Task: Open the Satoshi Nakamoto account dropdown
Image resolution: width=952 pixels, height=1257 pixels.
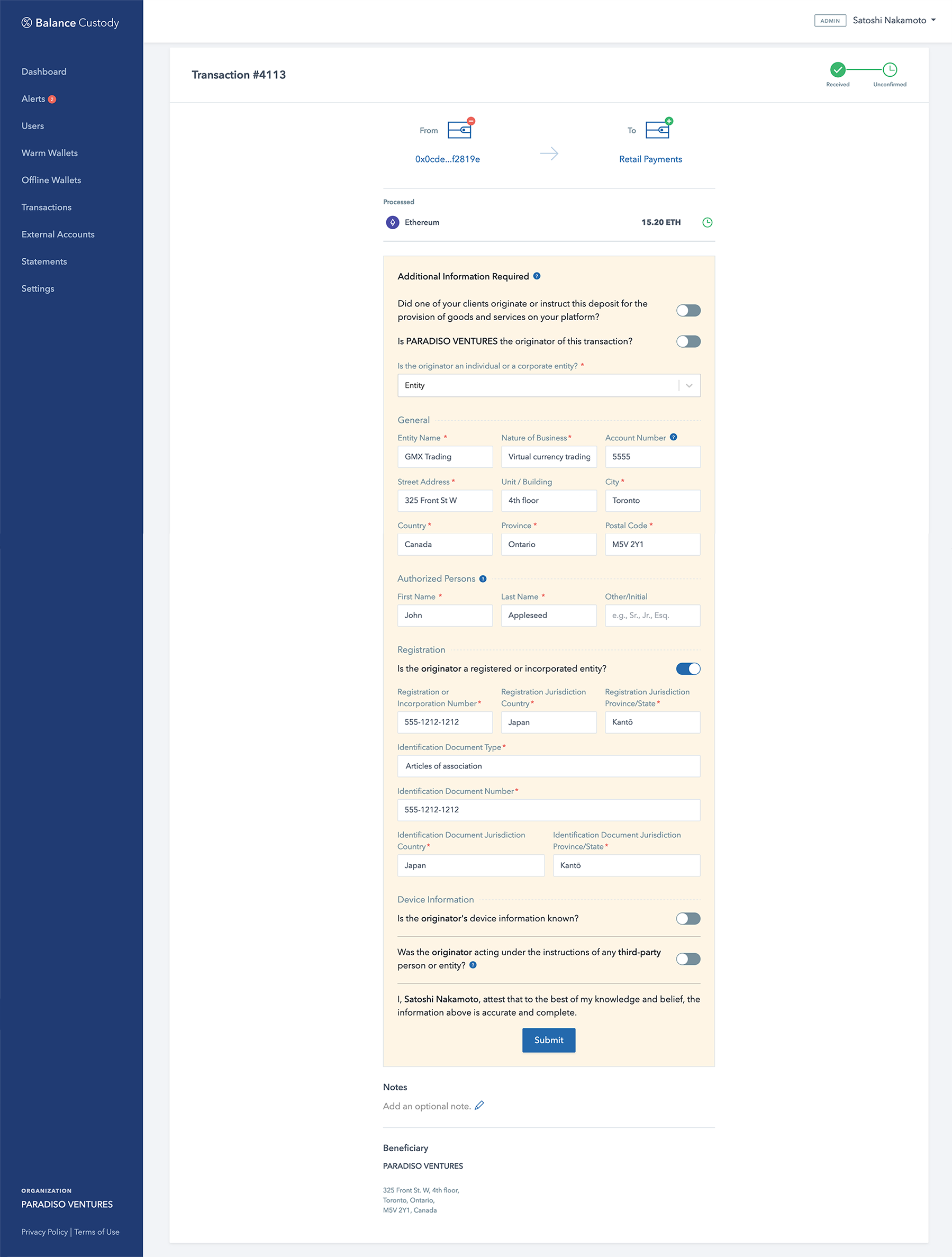Action: point(893,20)
